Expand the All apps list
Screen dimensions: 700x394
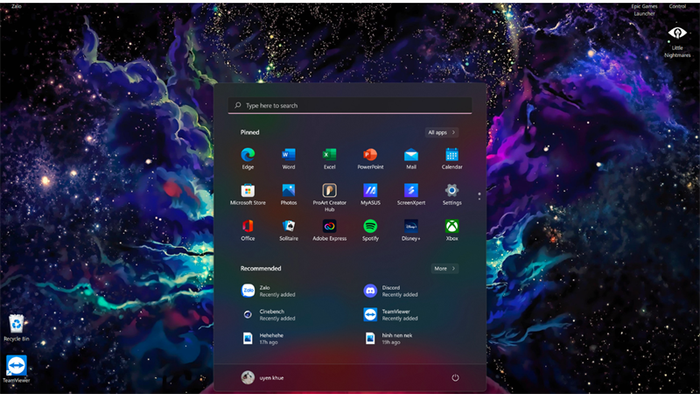[442, 133]
